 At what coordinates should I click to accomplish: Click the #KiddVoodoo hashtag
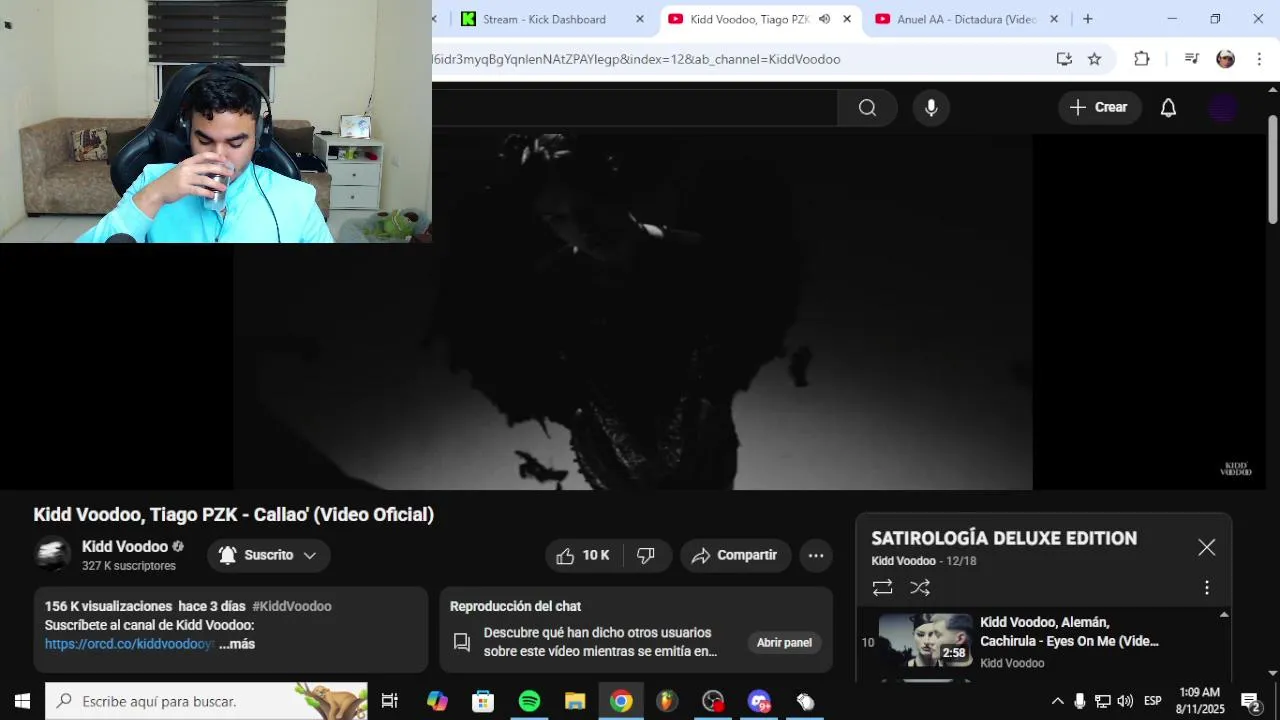[x=292, y=606]
